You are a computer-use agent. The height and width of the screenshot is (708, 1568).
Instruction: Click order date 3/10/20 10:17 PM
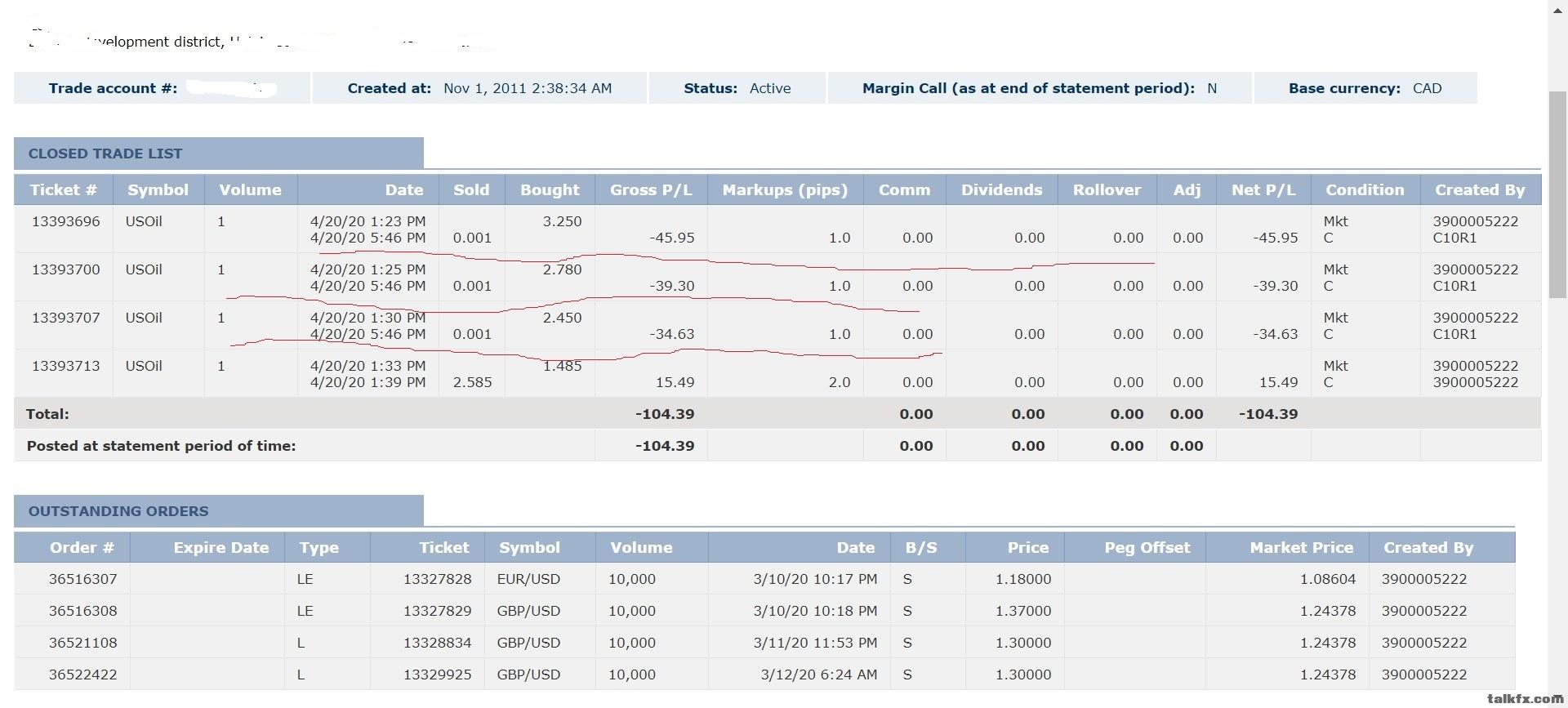pos(815,579)
